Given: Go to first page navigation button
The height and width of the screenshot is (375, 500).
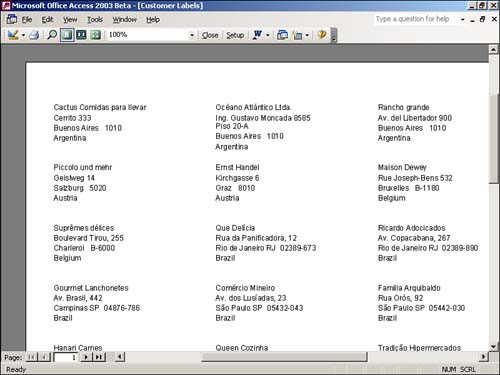Looking at the screenshot, I should 32,357.
